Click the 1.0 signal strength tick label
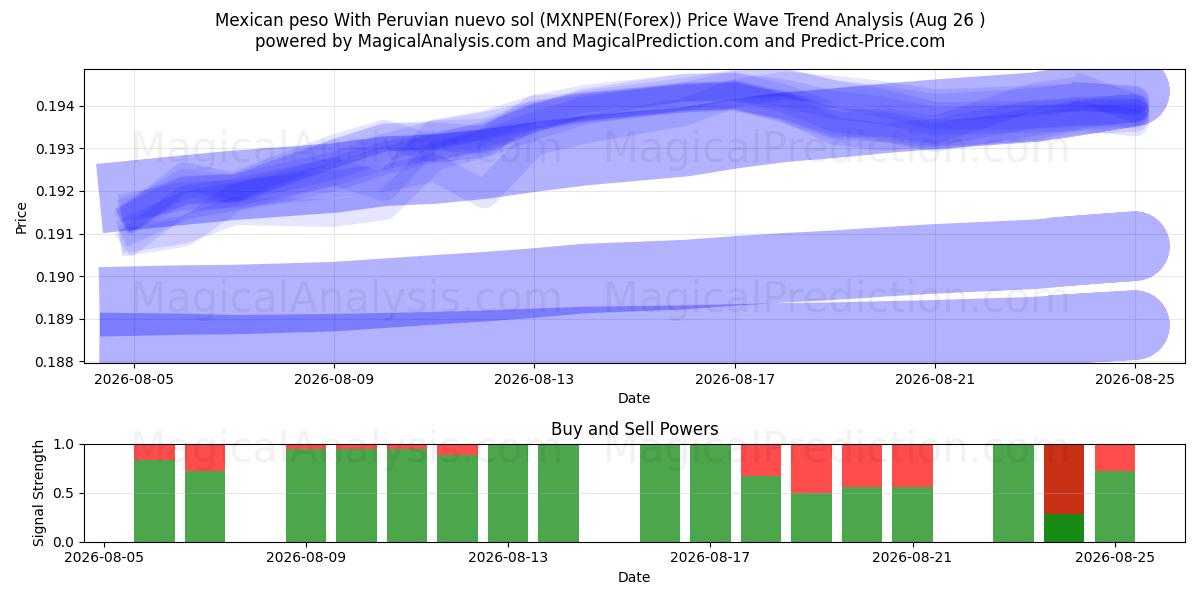This screenshot has height=600, width=1200. pos(65,444)
